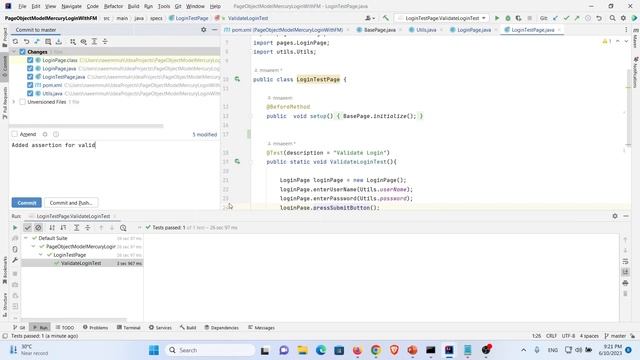Show hidden system tray icons chevron
The height and width of the screenshot is (360, 640).
click(523, 350)
